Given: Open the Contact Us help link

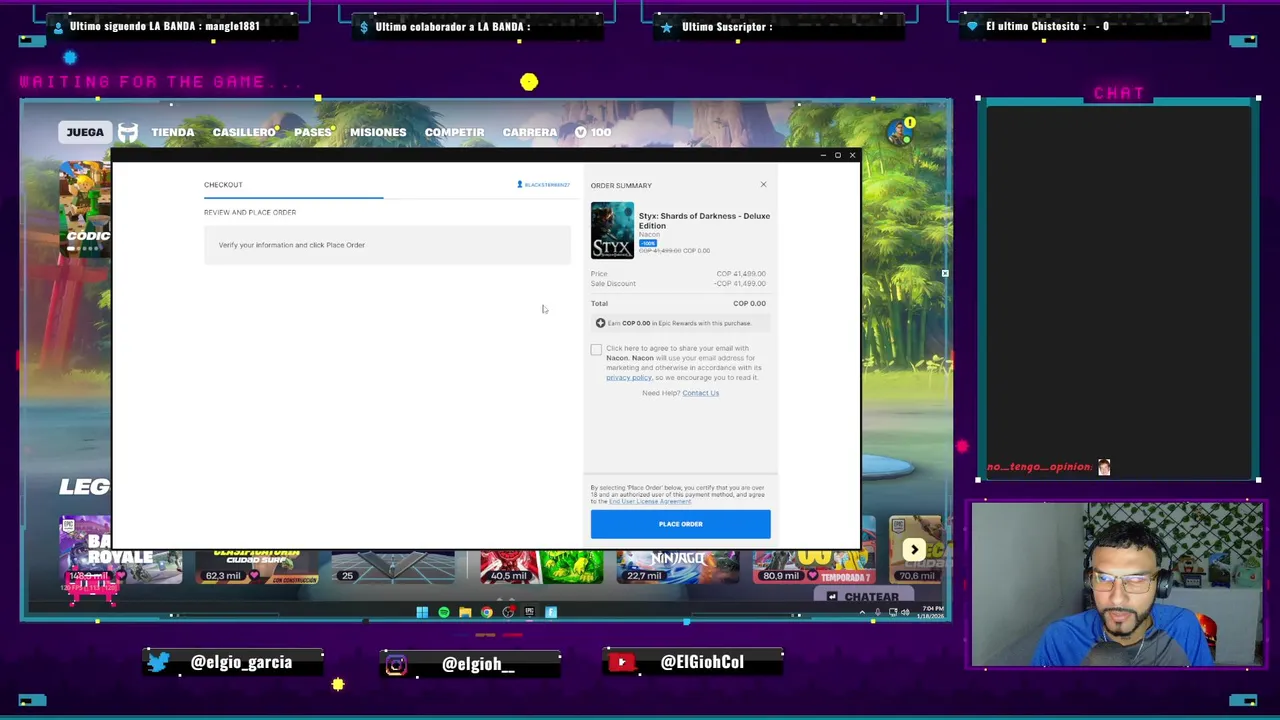Looking at the screenshot, I should click(x=700, y=393).
